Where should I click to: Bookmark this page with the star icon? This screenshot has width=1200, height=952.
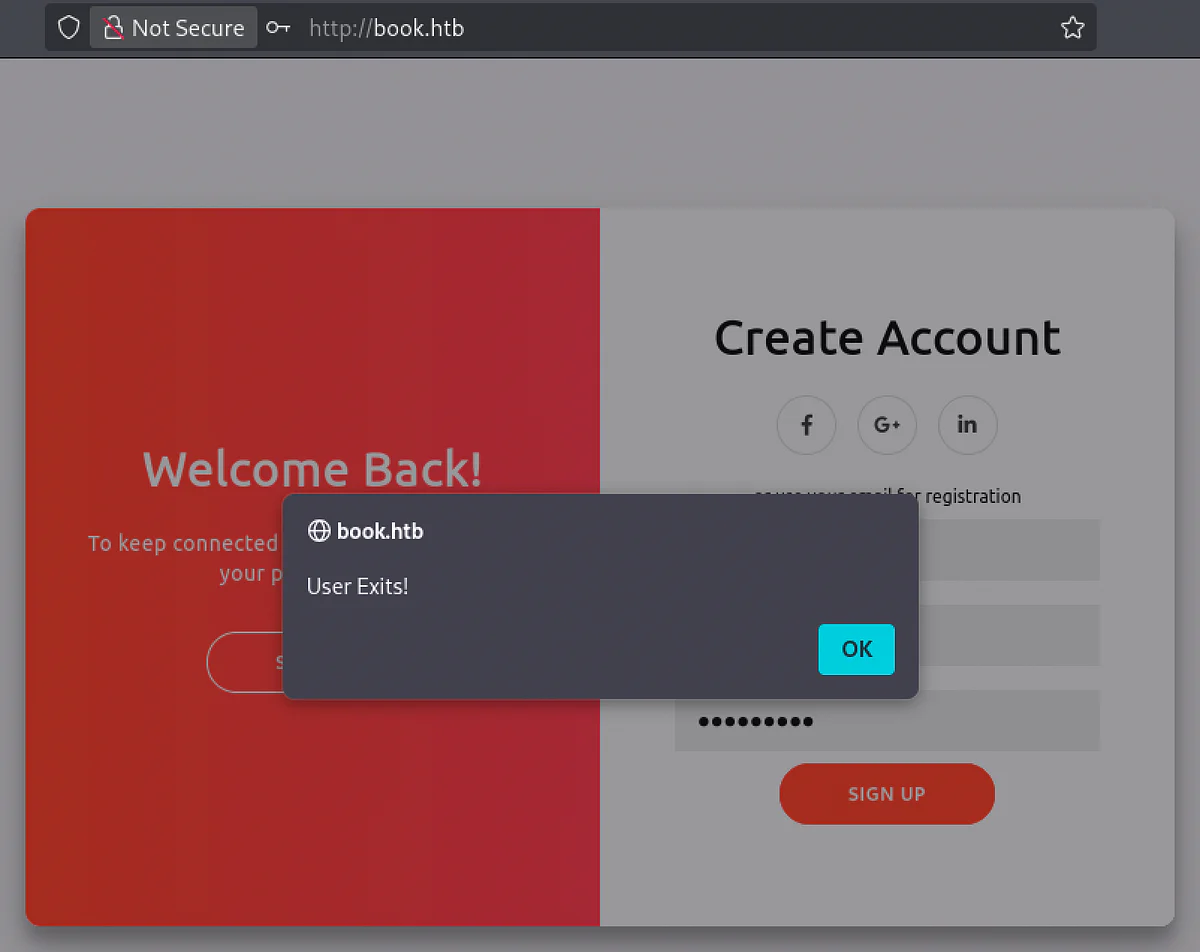click(x=1072, y=28)
